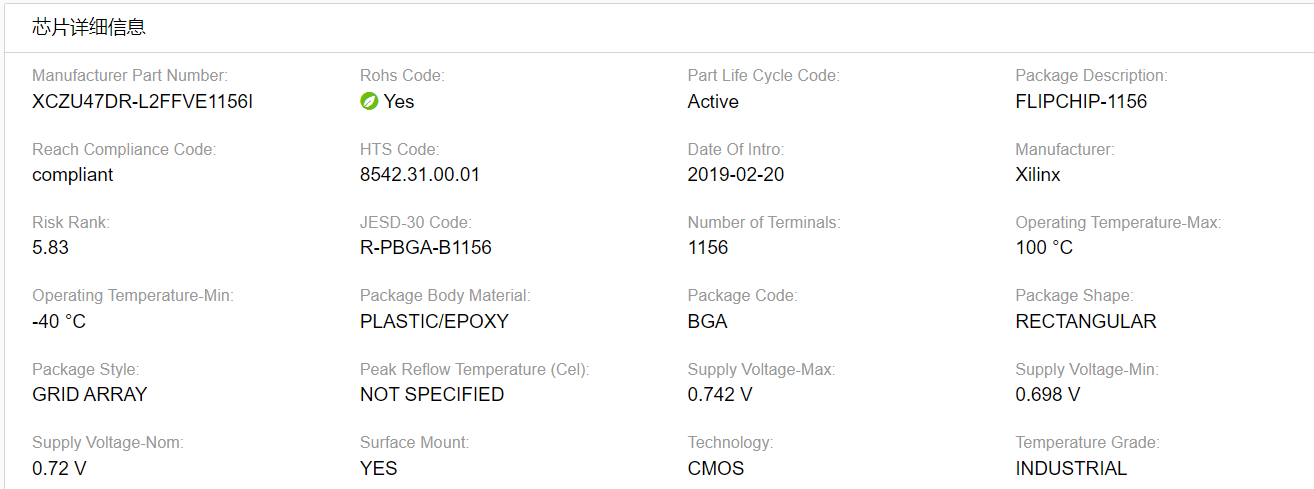Screen dimensions: 1314x489
Task: Click the 2019-02-20 intro date
Action: (x=736, y=175)
